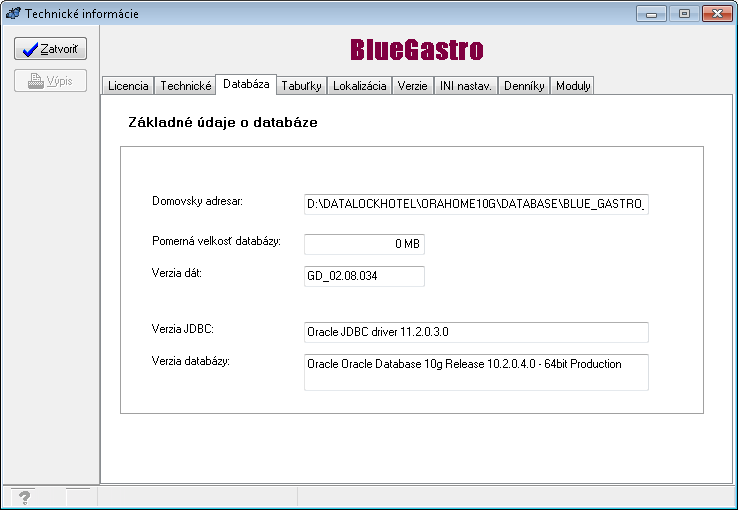Open the Licencia tab
Image resolution: width=738 pixels, height=510 pixels.
click(x=128, y=86)
